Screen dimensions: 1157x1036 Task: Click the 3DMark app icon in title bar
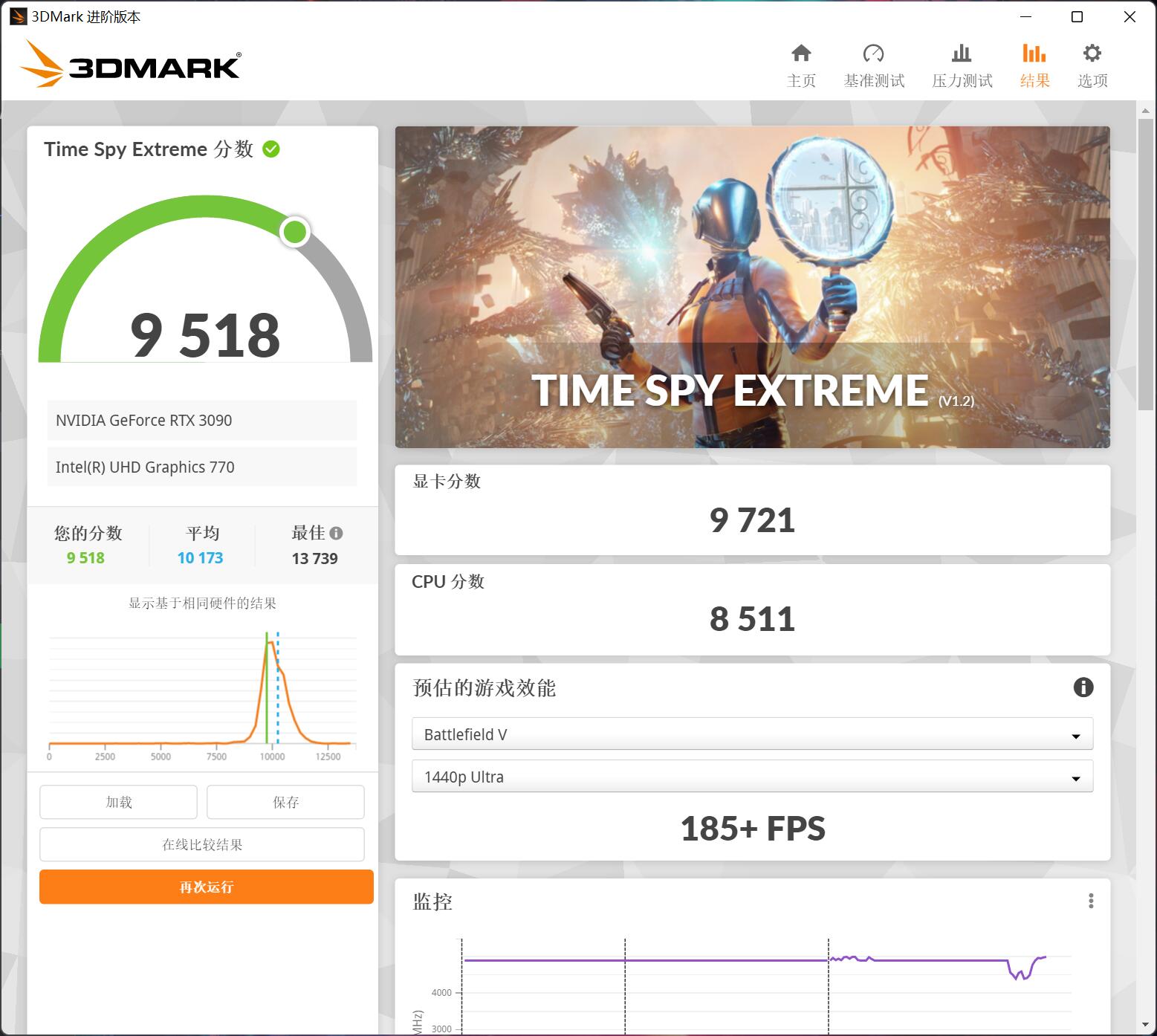tap(18, 16)
